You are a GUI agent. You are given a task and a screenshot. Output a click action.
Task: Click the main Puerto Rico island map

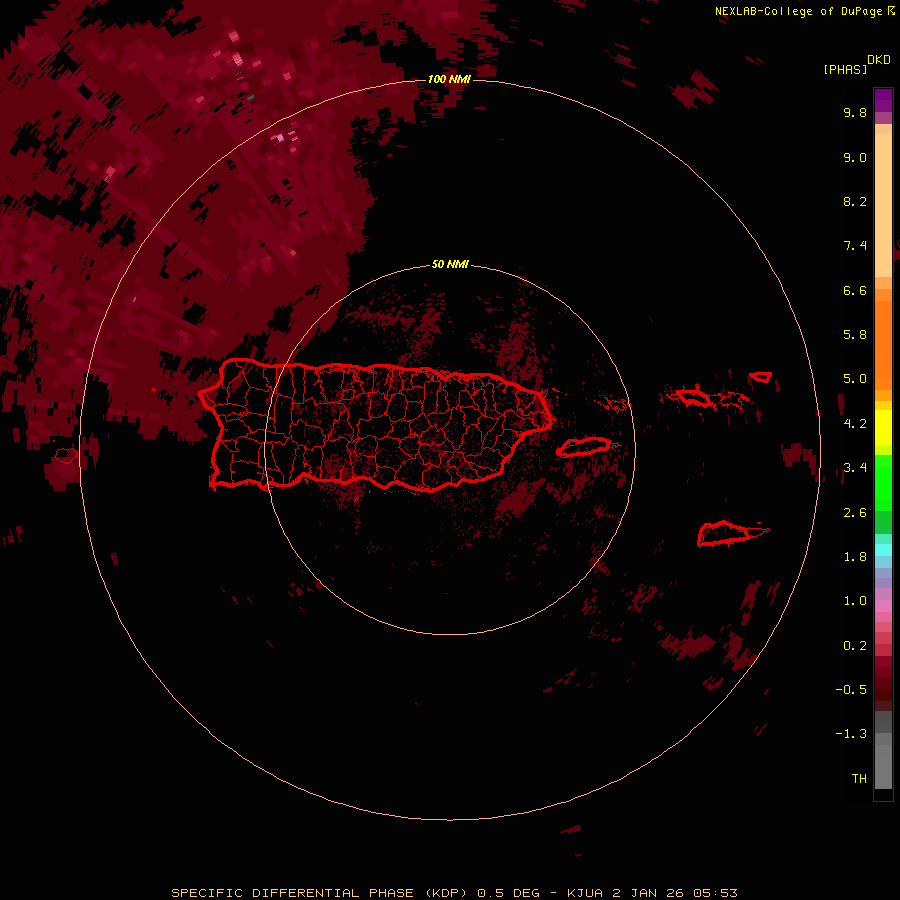tap(376, 426)
